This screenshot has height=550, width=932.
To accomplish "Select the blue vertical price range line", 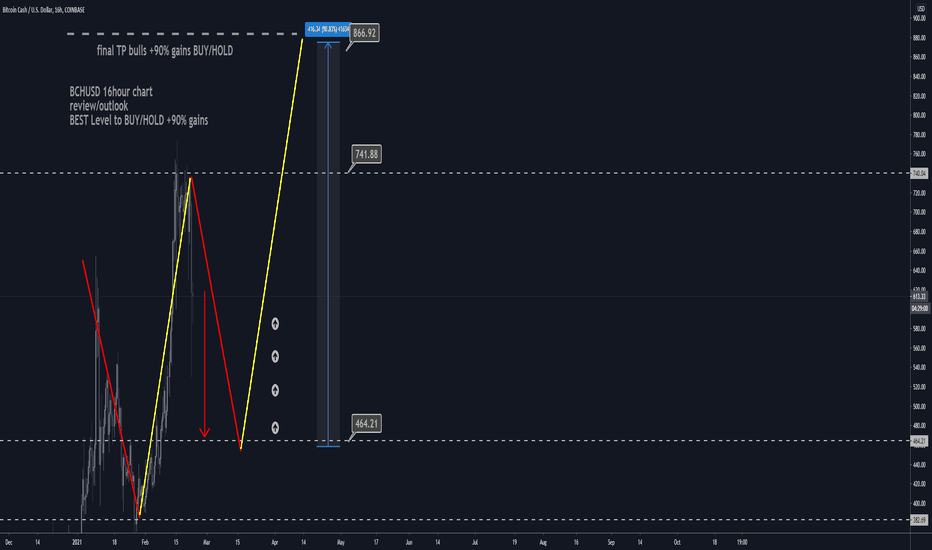I will tap(328, 244).
